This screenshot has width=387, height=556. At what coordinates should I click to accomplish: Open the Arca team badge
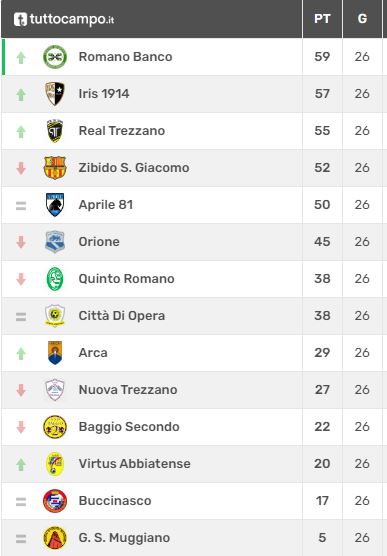point(55,353)
